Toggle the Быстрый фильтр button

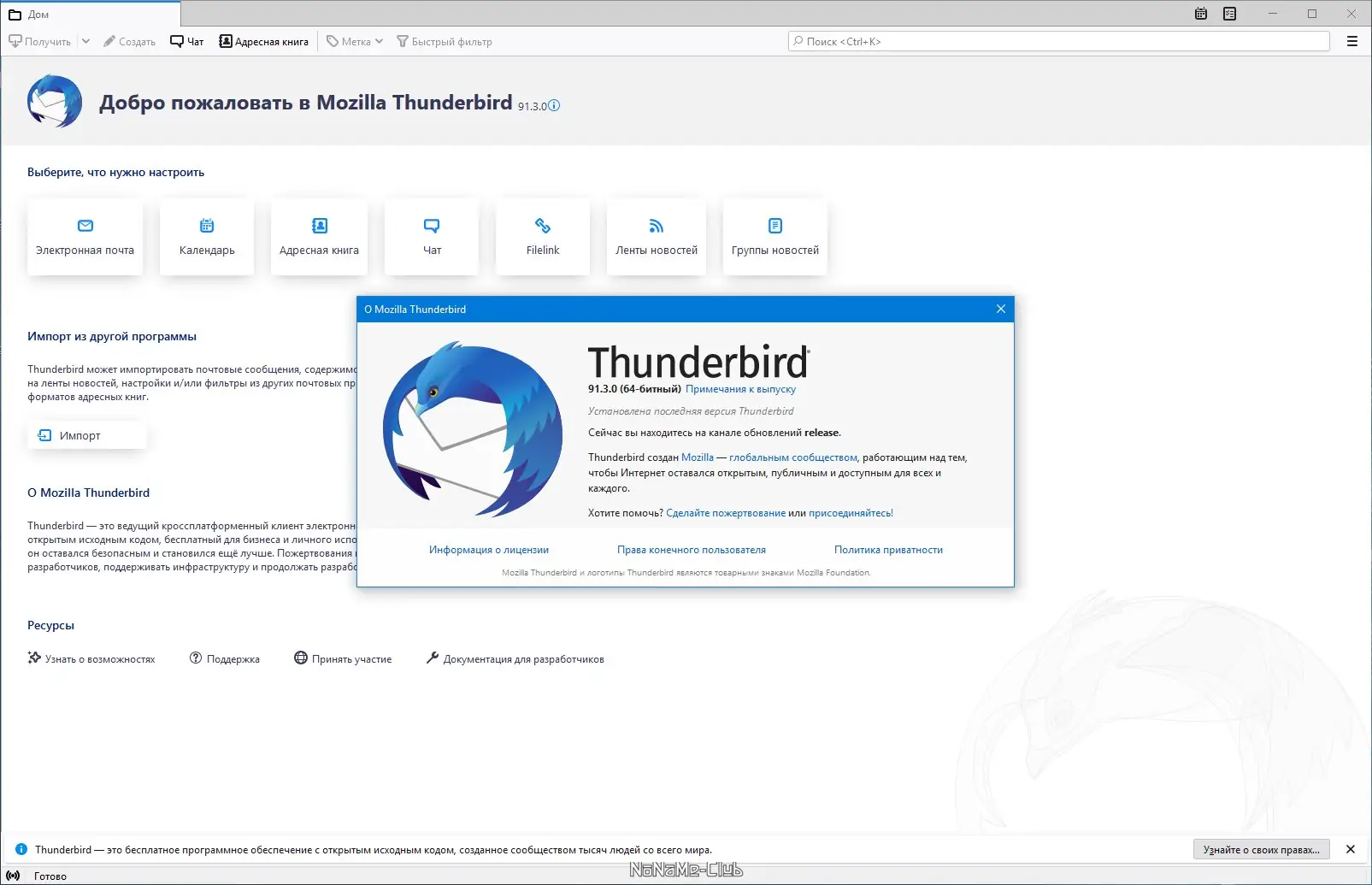(x=445, y=41)
